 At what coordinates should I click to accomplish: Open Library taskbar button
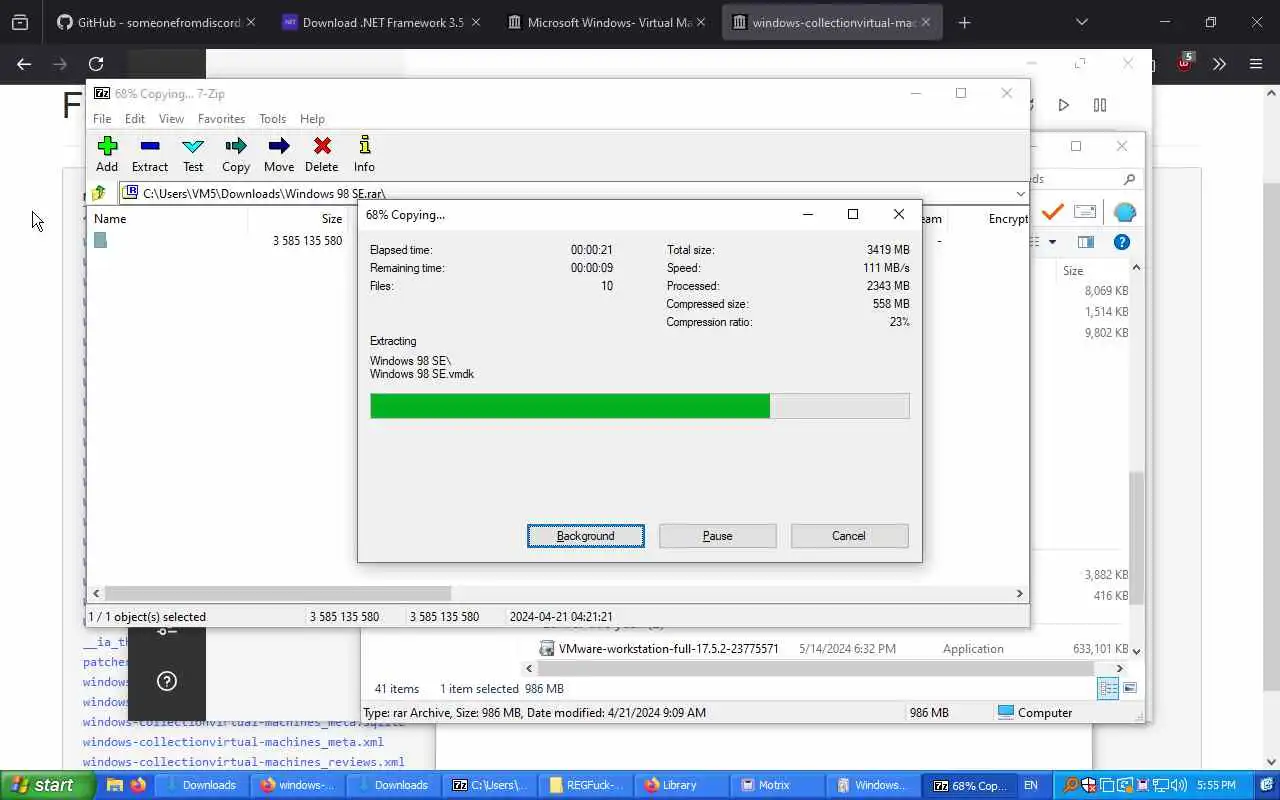679,785
